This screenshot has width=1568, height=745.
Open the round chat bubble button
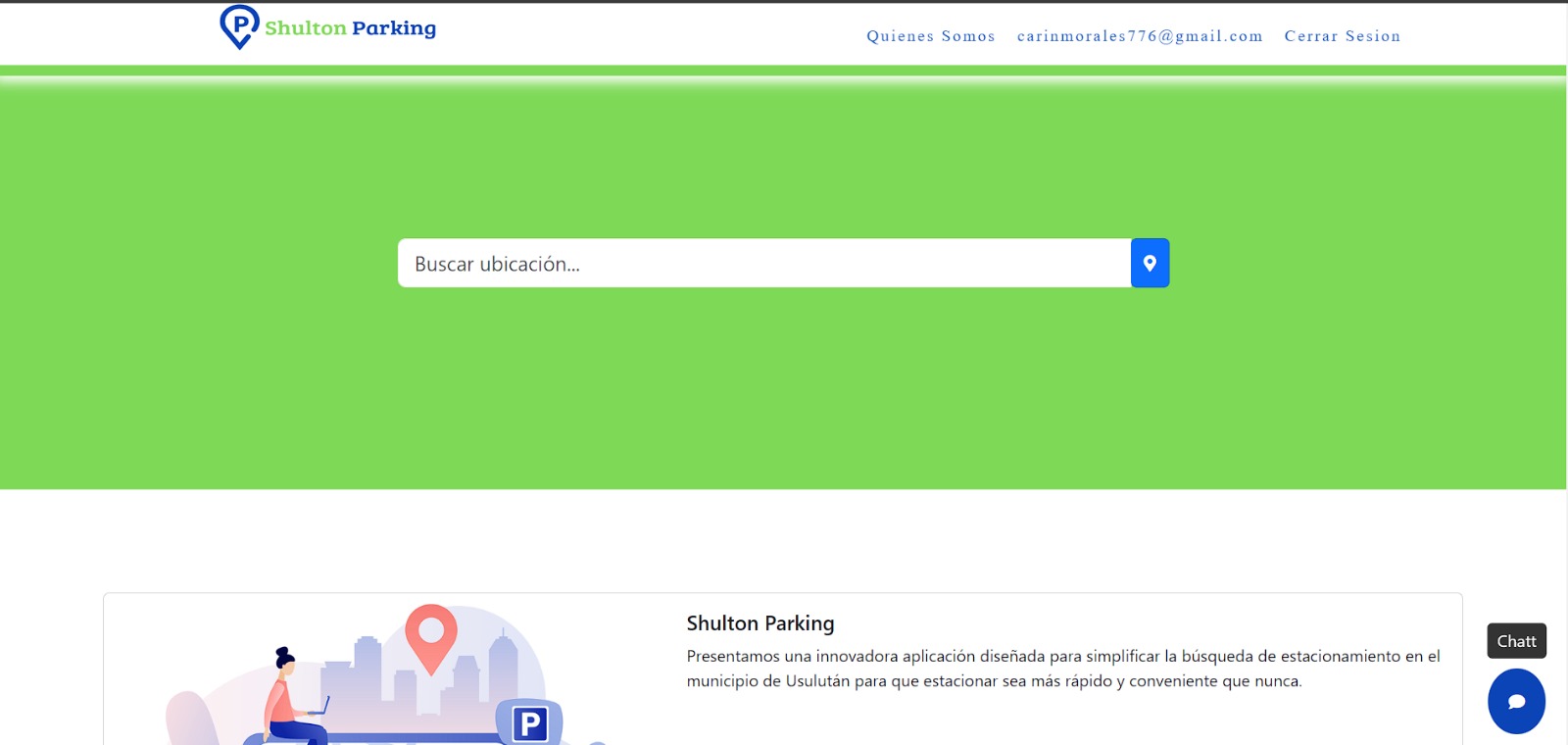pyautogui.click(x=1516, y=701)
